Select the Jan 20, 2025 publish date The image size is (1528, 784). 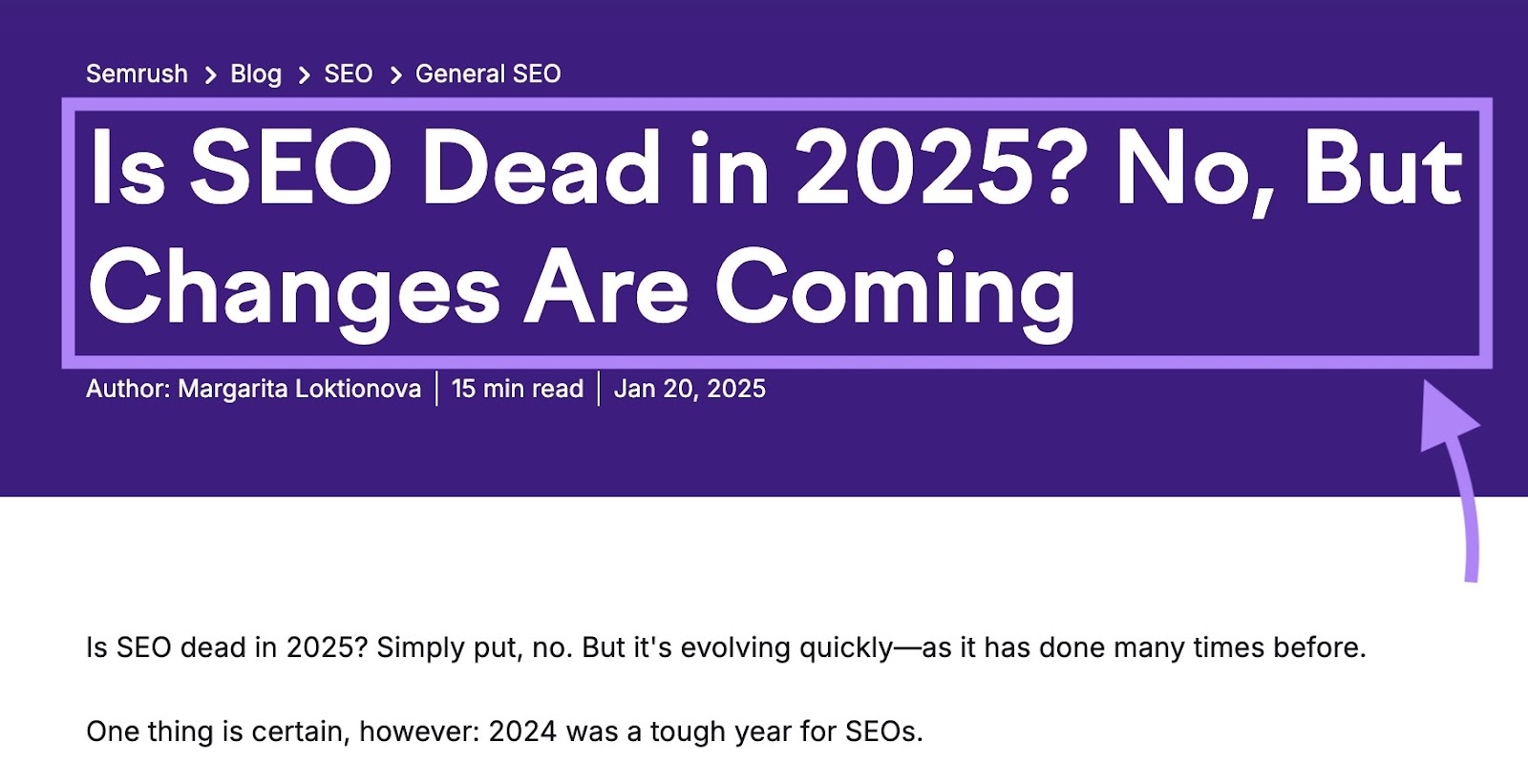pos(690,388)
